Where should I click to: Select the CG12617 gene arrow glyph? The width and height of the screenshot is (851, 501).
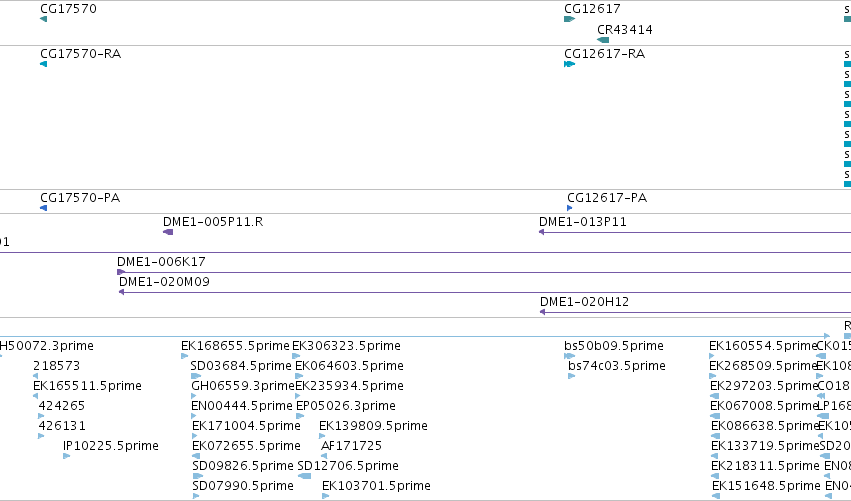[569, 19]
